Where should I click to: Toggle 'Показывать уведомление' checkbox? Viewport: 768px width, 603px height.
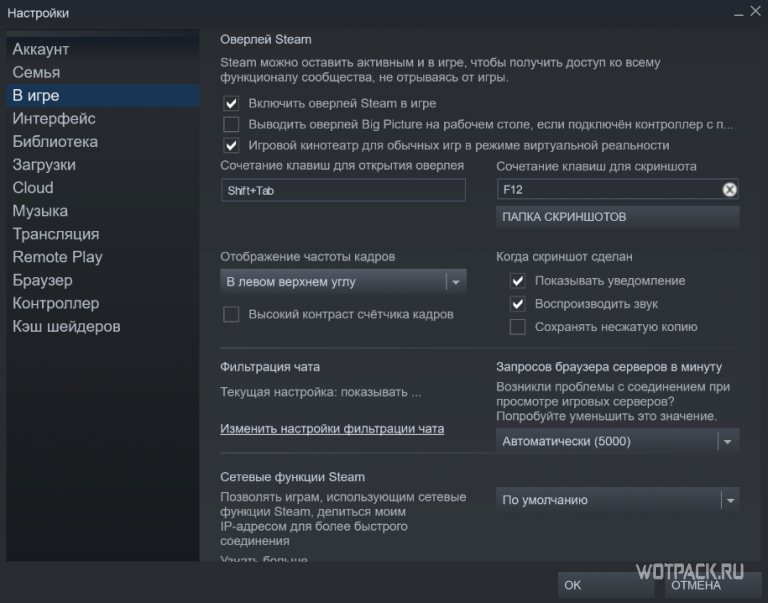coord(518,281)
